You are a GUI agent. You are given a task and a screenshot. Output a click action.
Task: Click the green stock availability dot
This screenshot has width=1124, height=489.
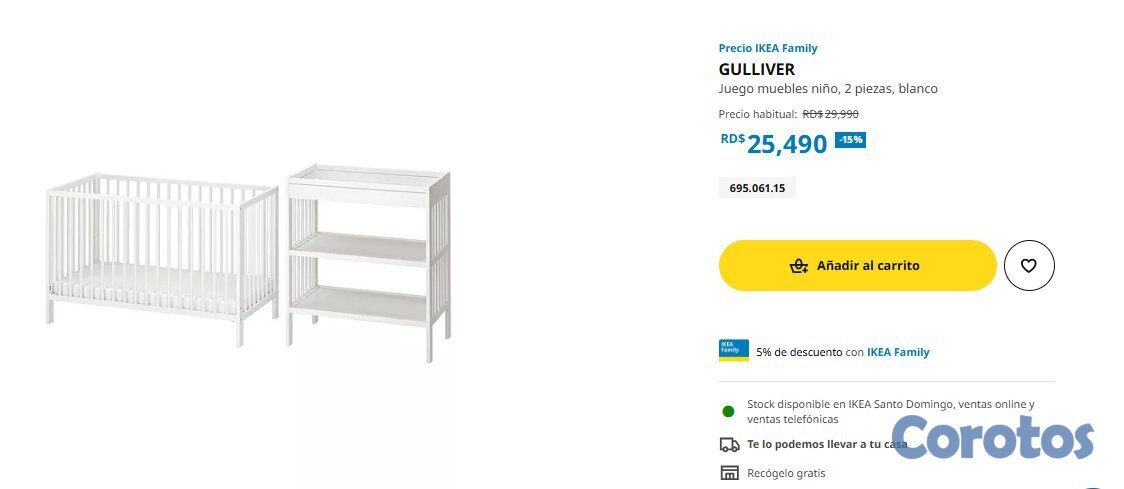click(x=728, y=411)
